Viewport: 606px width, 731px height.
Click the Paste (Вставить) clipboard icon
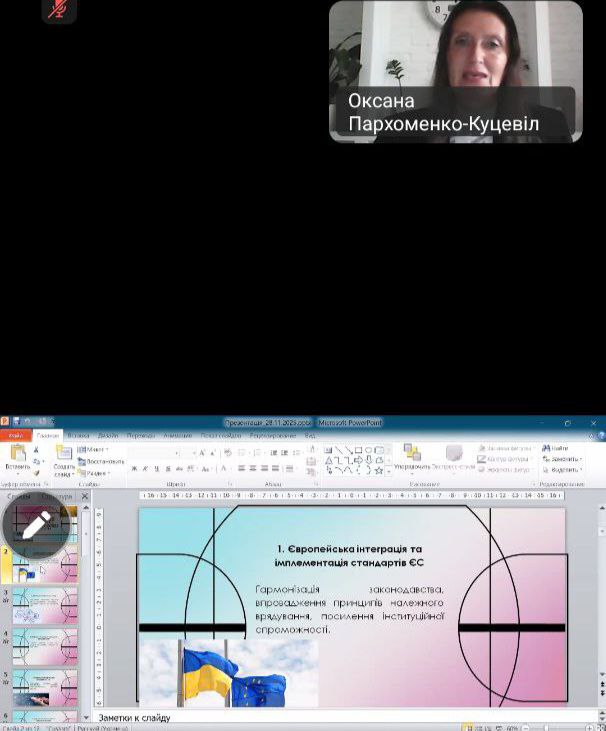[x=17, y=454]
